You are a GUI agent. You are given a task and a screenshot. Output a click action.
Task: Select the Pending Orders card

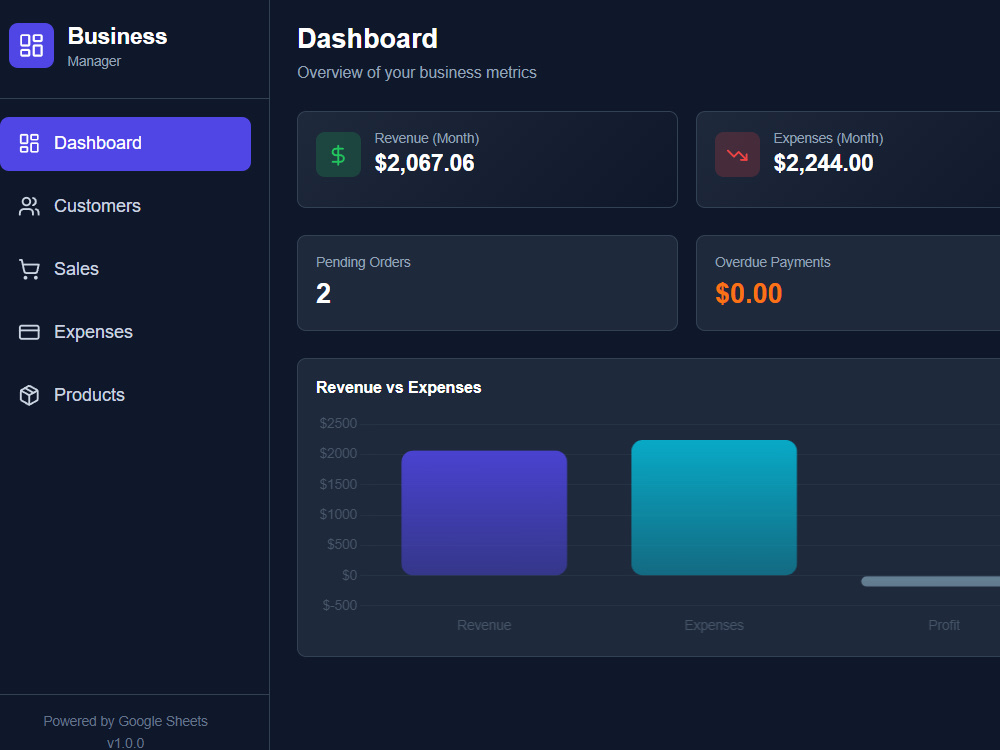(x=487, y=283)
